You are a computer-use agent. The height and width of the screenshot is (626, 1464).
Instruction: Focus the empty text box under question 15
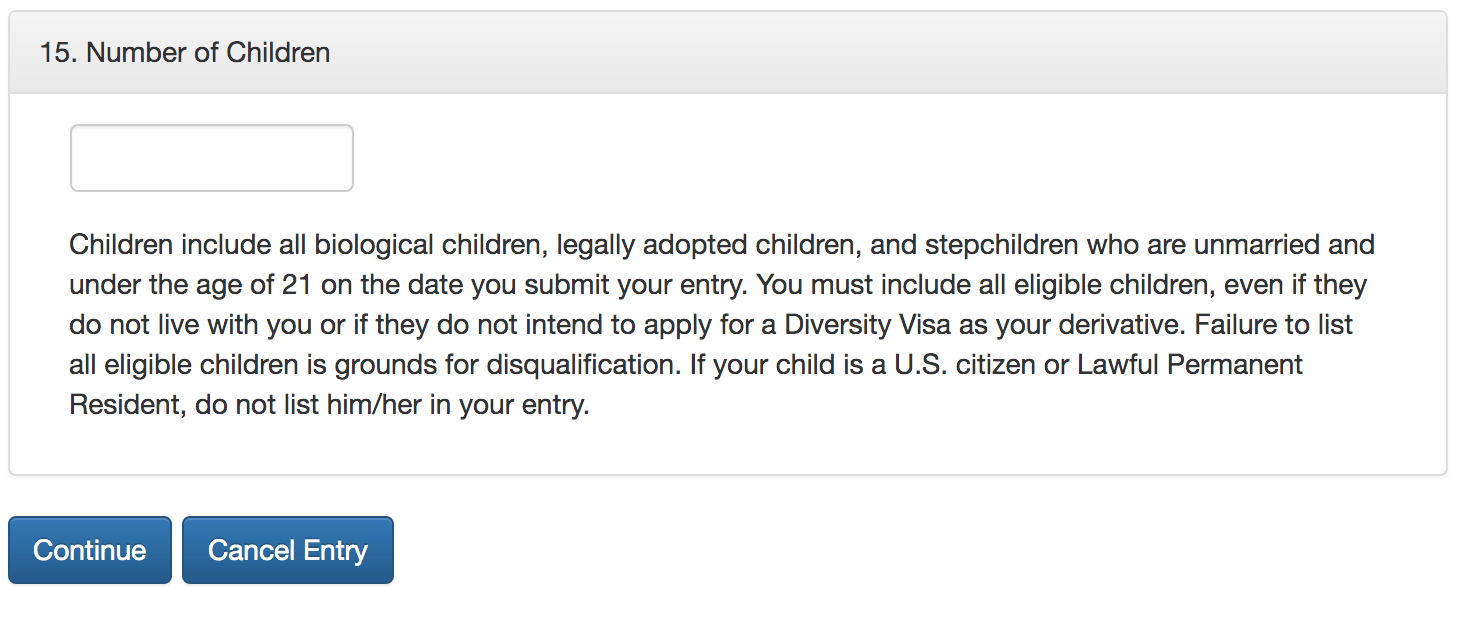212,158
